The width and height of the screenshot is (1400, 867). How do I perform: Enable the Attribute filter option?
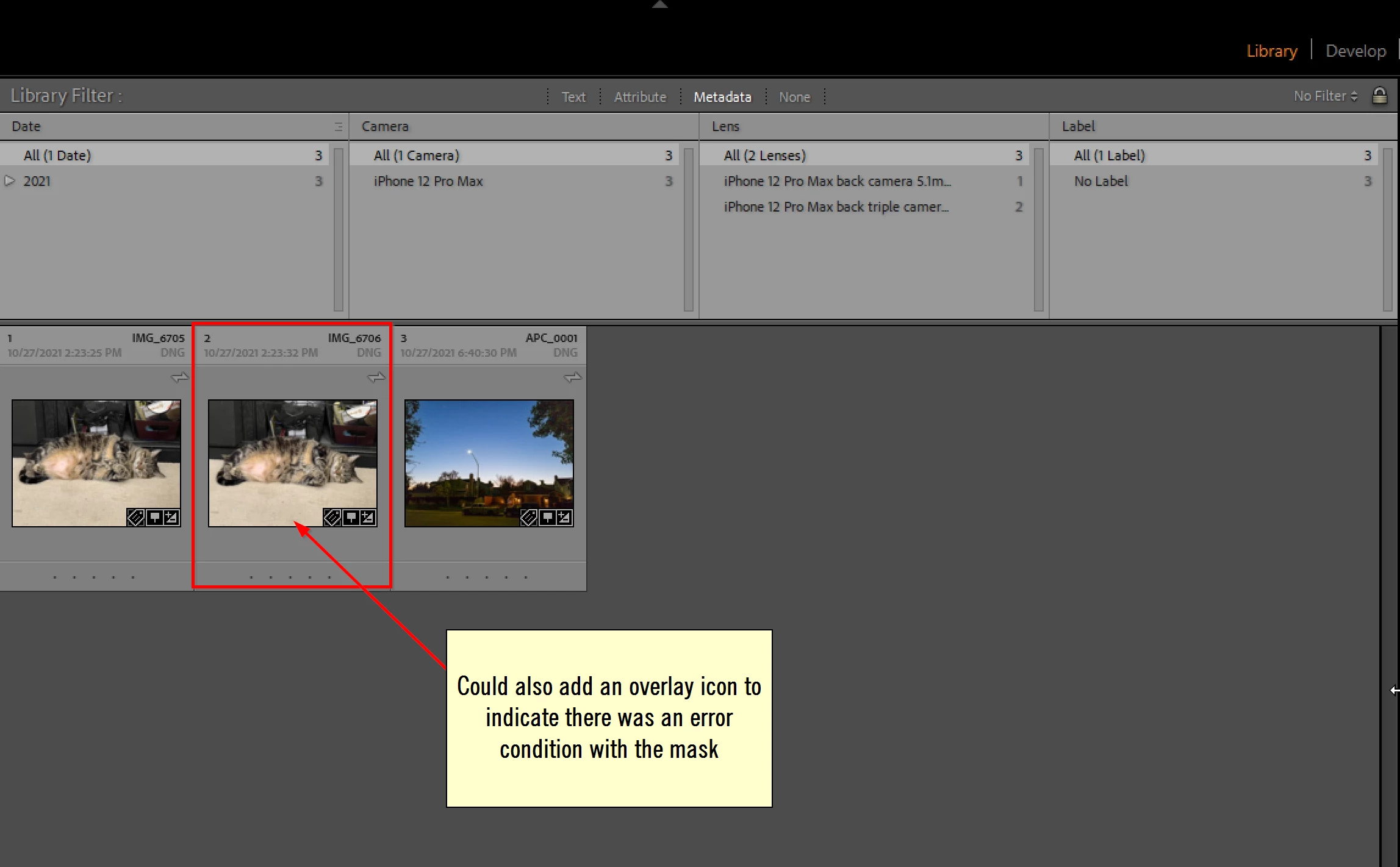[x=639, y=97]
